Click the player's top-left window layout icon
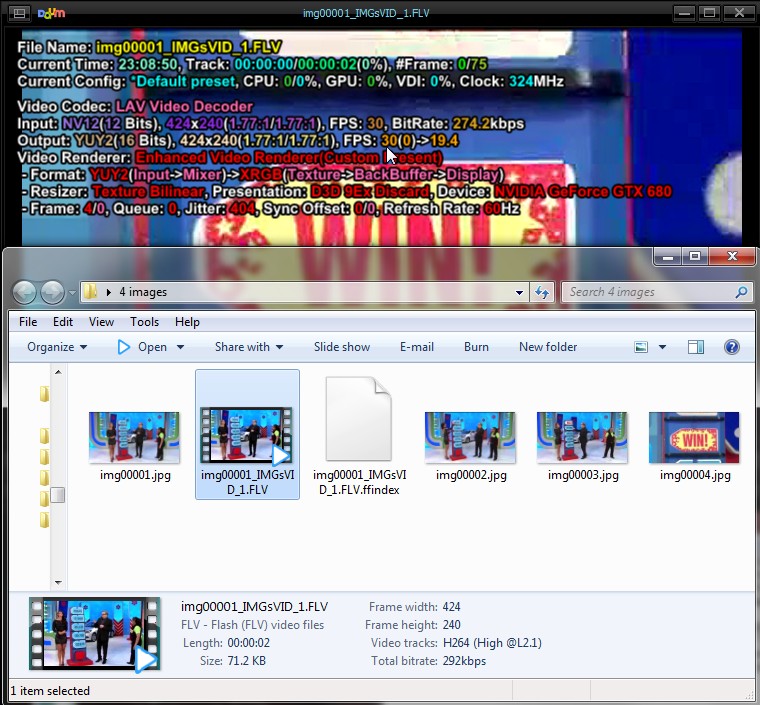This screenshot has width=760, height=705. pos(19,13)
